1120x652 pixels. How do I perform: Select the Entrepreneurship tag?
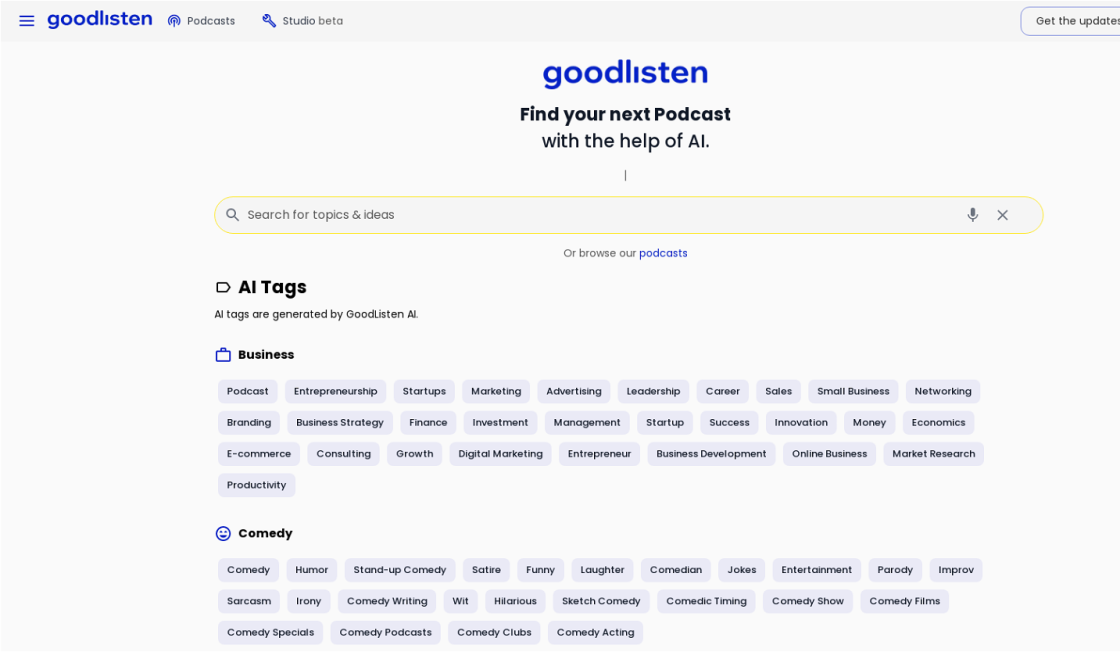click(x=335, y=391)
